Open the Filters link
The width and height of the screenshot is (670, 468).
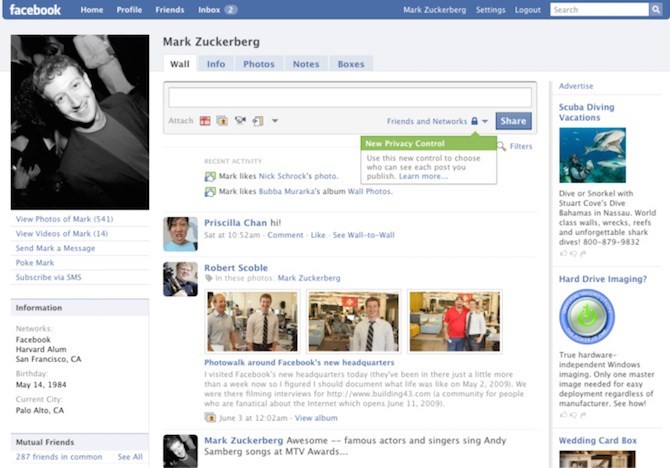coord(521,146)
